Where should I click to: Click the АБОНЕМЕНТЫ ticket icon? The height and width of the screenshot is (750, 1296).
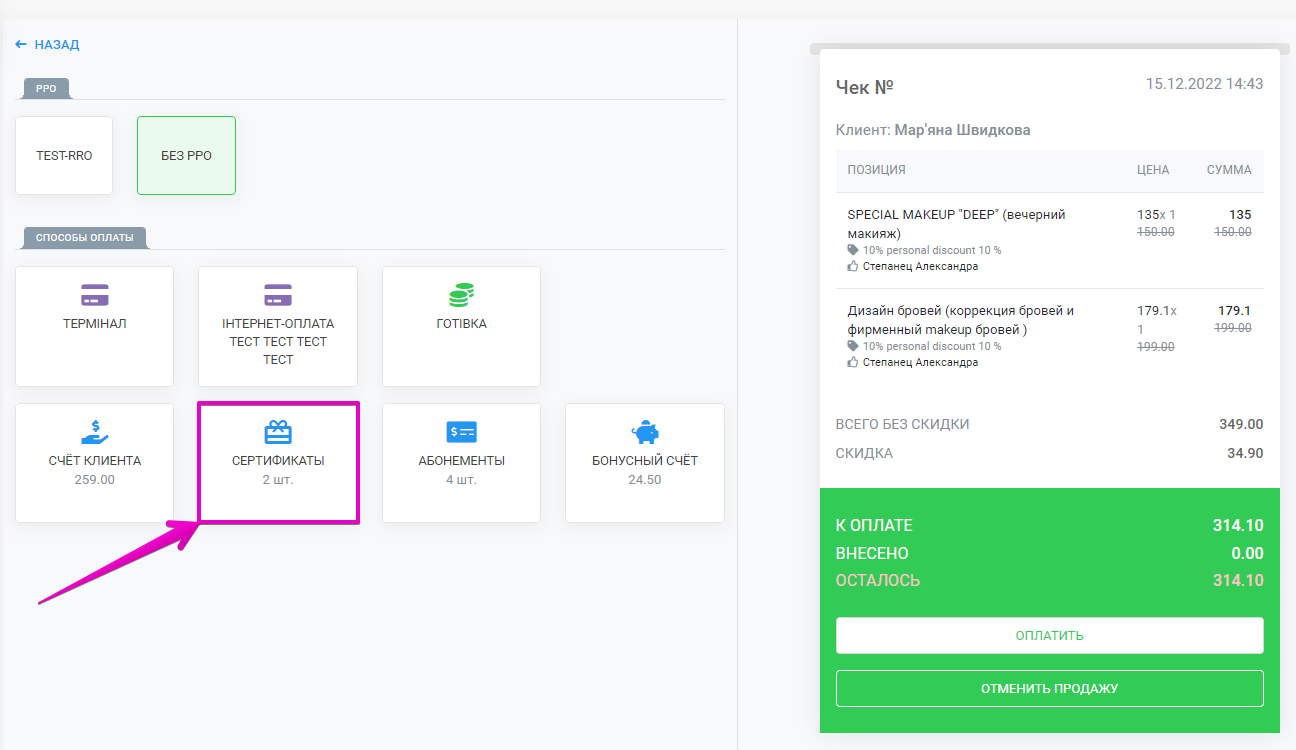(x=461, y=432)
